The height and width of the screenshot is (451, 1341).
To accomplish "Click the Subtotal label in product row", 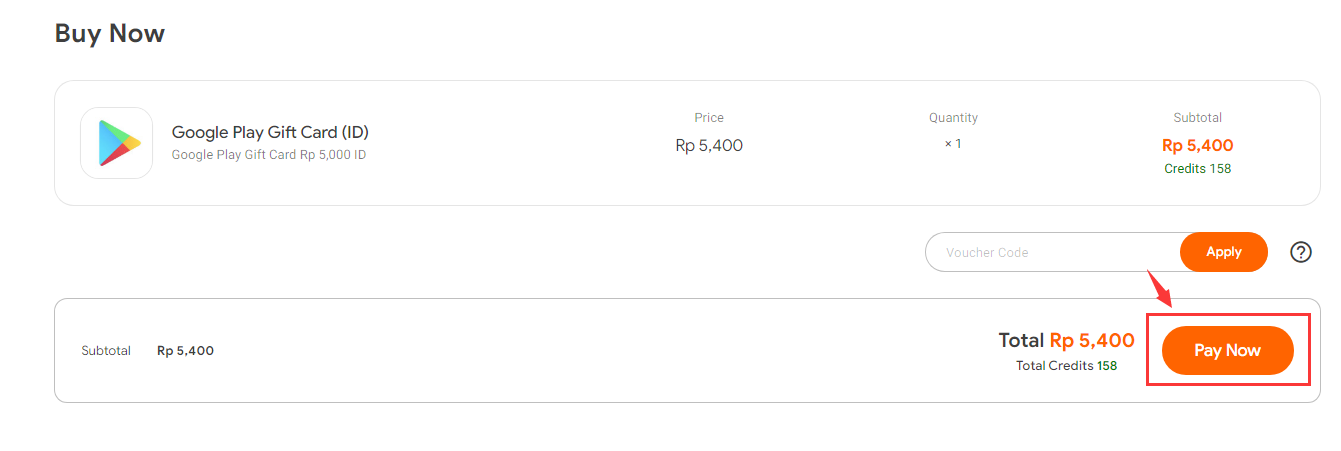I will (1198, 118).
